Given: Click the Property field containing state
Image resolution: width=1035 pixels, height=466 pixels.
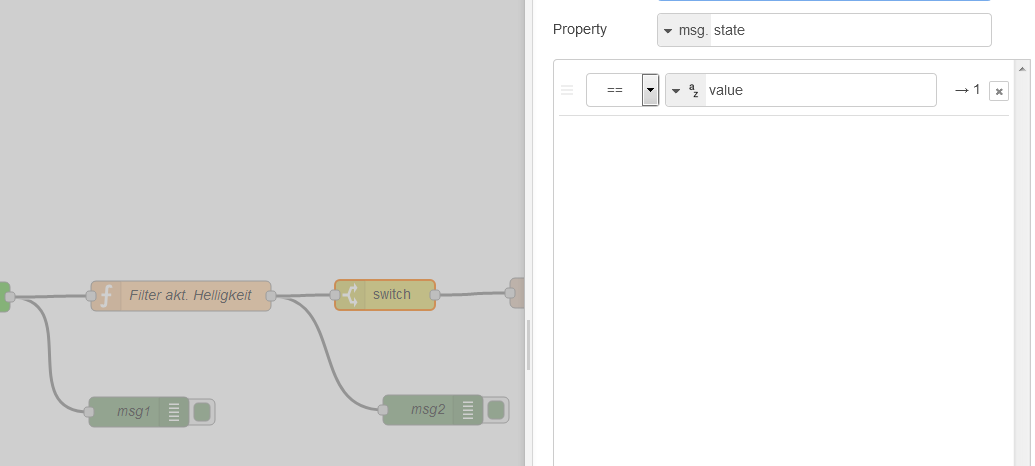Looking at the screenshot, I should pos(850,30).
